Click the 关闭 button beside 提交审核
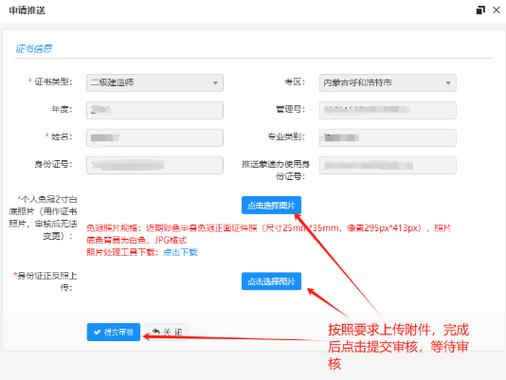The image size is (506, 380). [167, 332]
